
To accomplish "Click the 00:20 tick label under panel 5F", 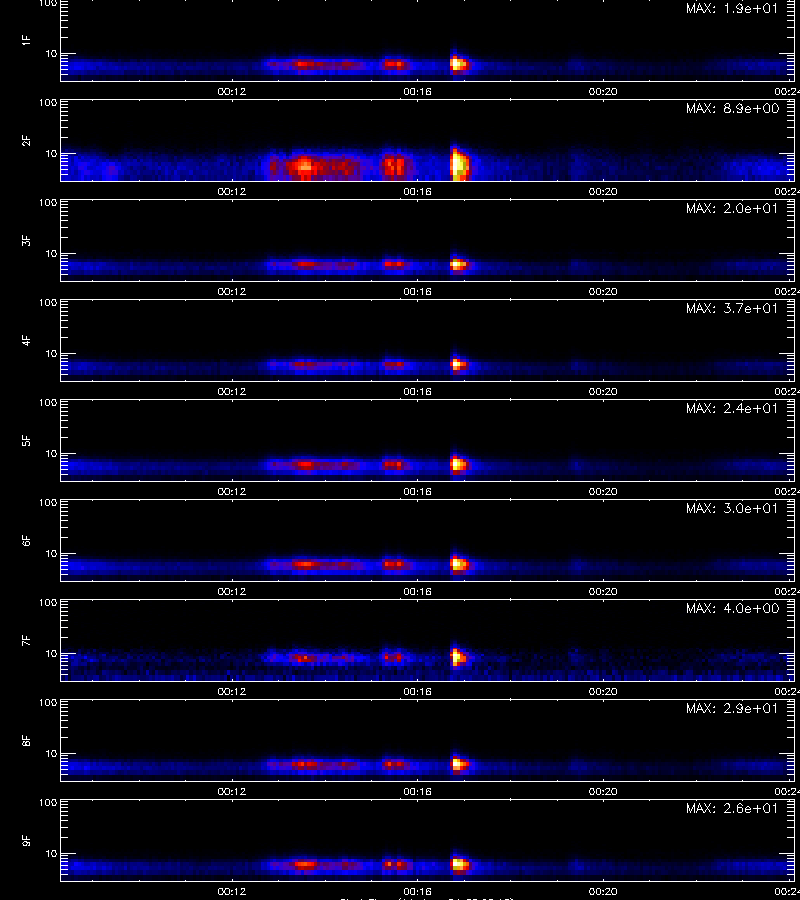I will [603, 491].
